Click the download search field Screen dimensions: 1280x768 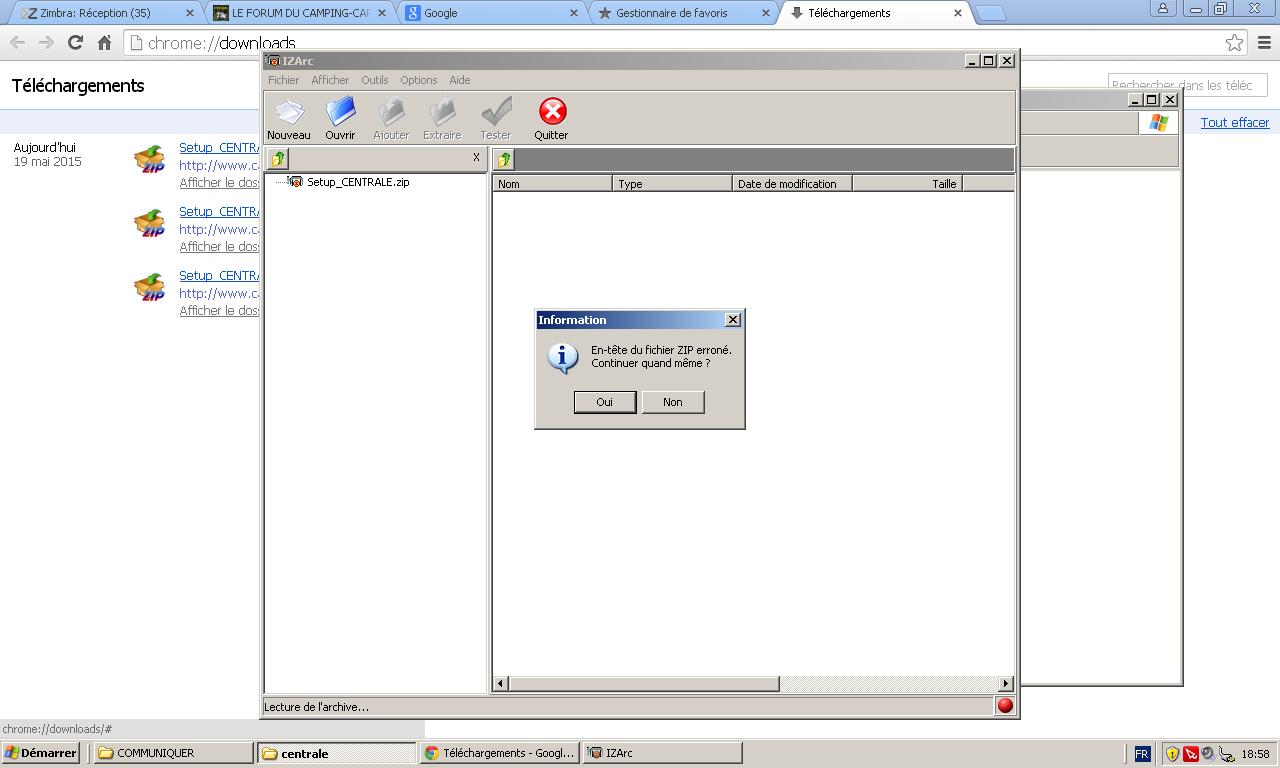coord(1187,85)
